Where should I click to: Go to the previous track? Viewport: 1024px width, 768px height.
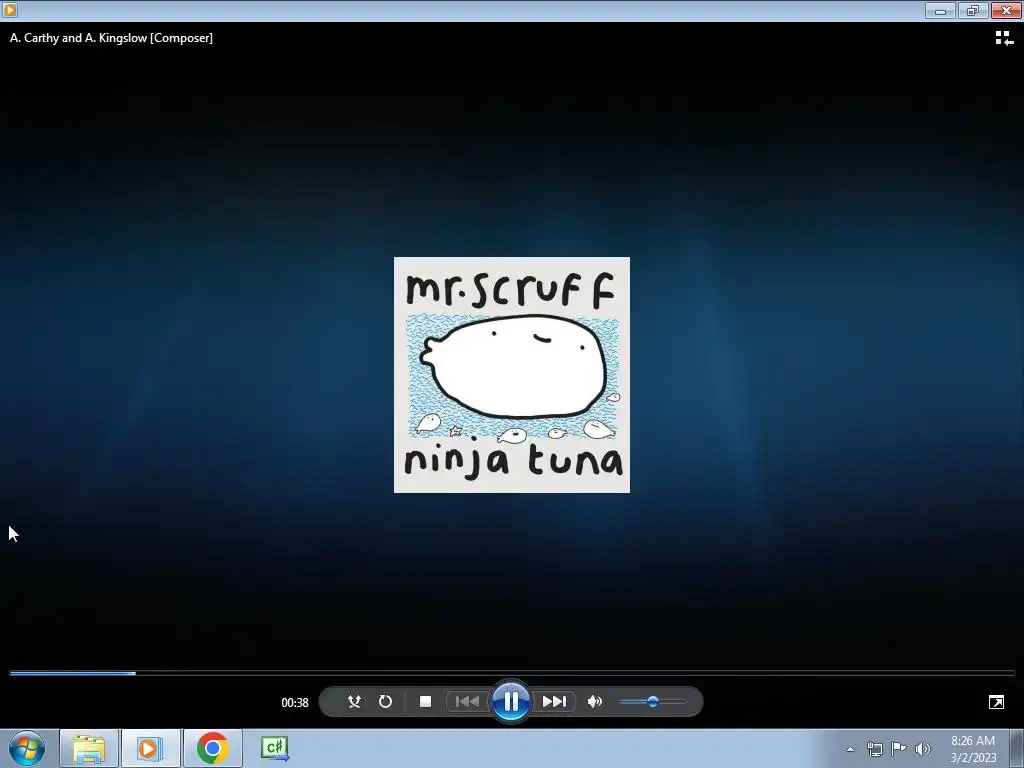pyautogui.click(x=467, y=701)
